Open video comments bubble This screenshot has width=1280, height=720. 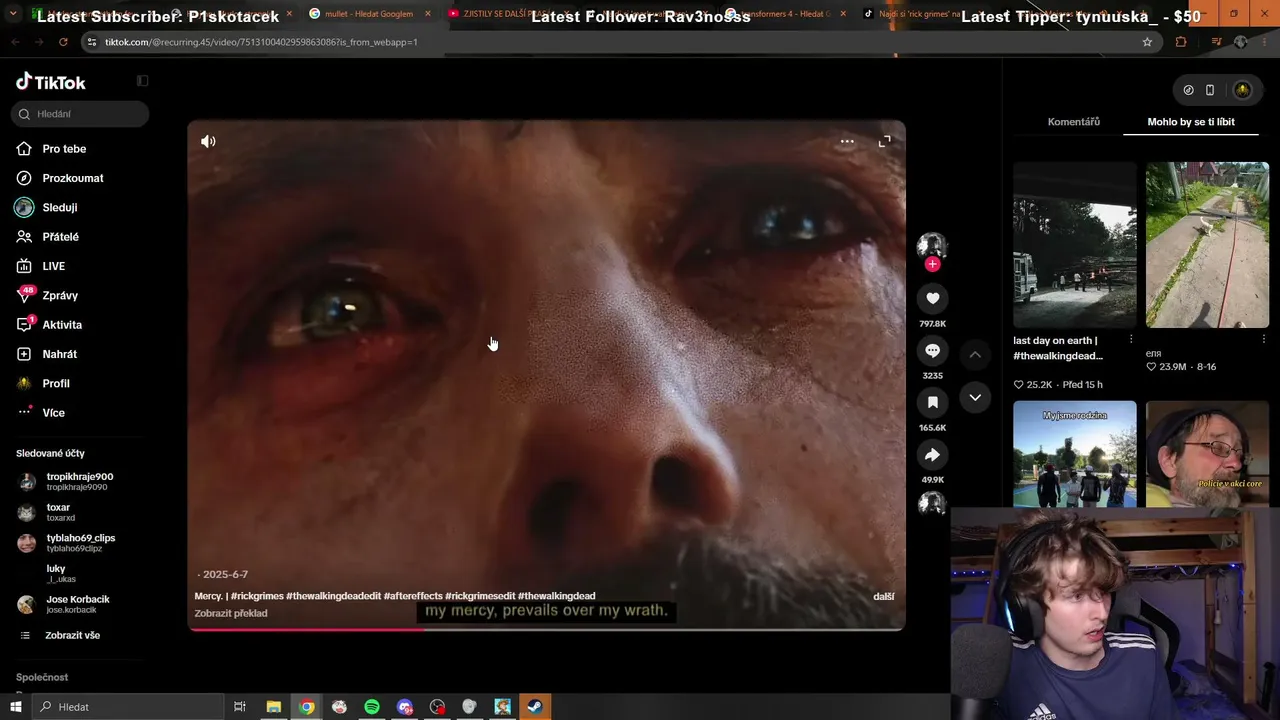[x=932, y=350]
